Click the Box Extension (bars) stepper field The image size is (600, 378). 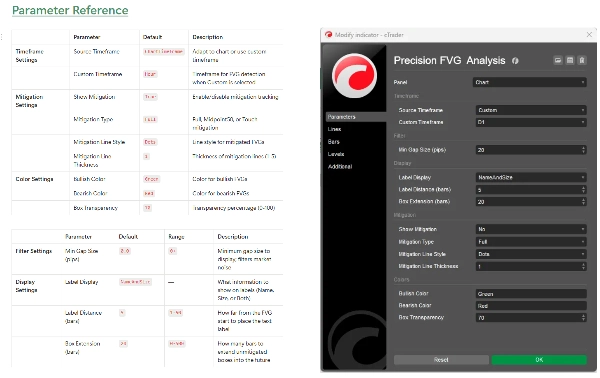pos(531,202)
